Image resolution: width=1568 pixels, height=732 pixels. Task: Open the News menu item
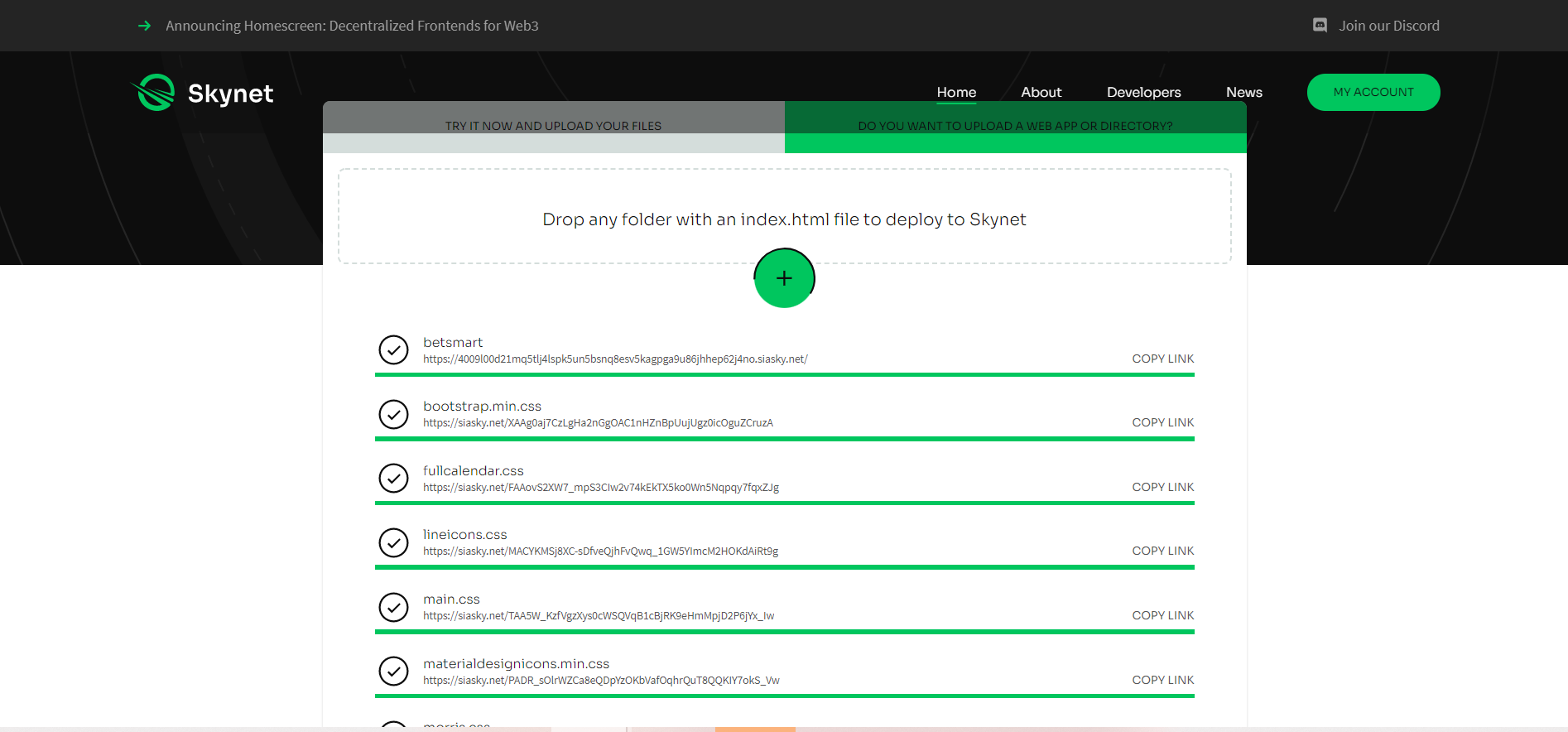[1243, 92]
